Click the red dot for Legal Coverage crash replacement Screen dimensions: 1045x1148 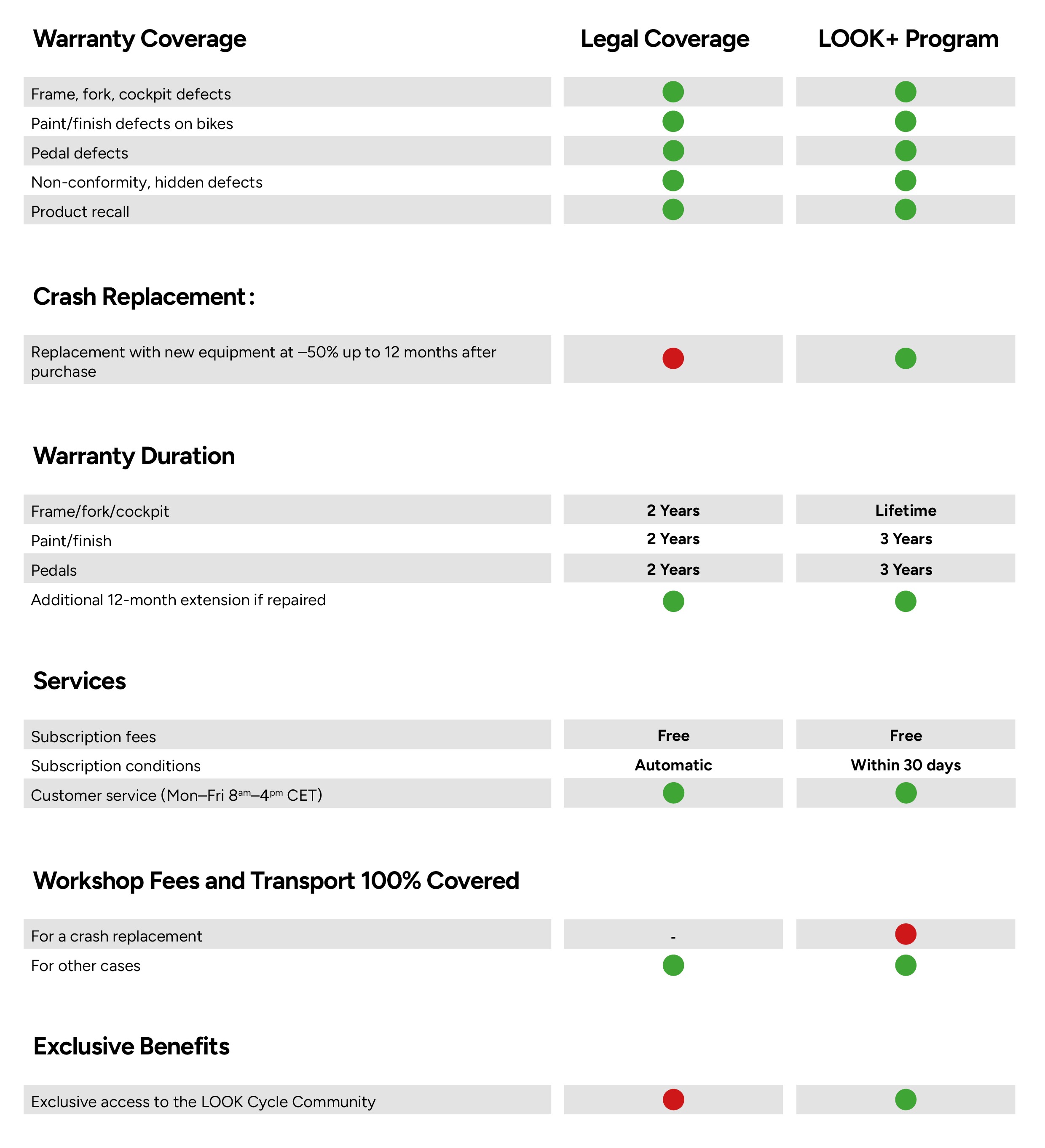click(673, 358)
